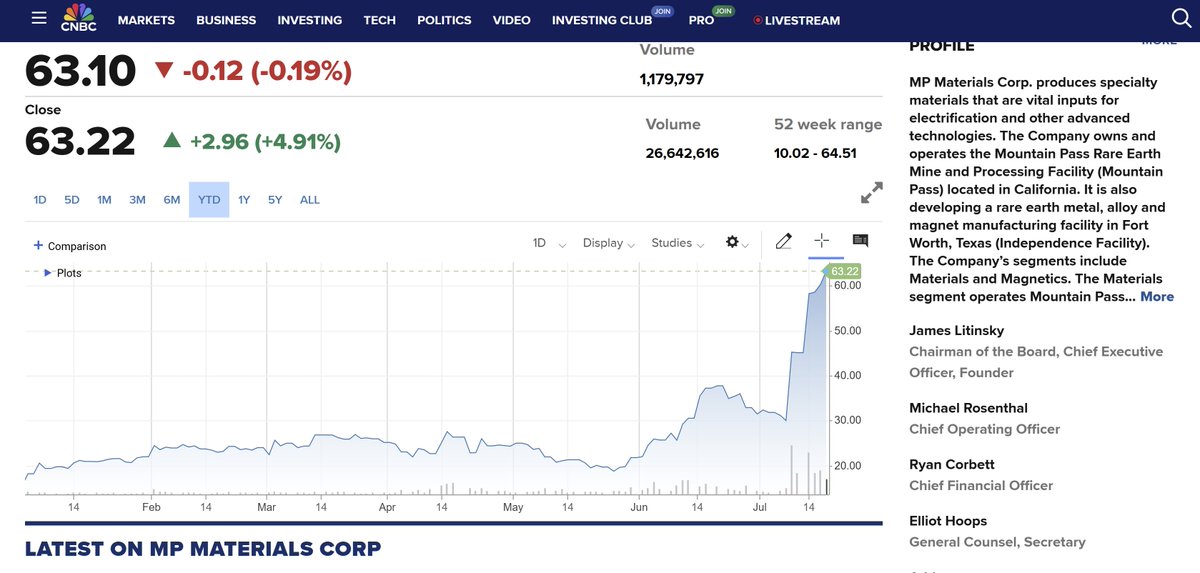Click the Feb label on chart axis
This screenshot has width=1200, height=573.
click(x=151, y=507)
